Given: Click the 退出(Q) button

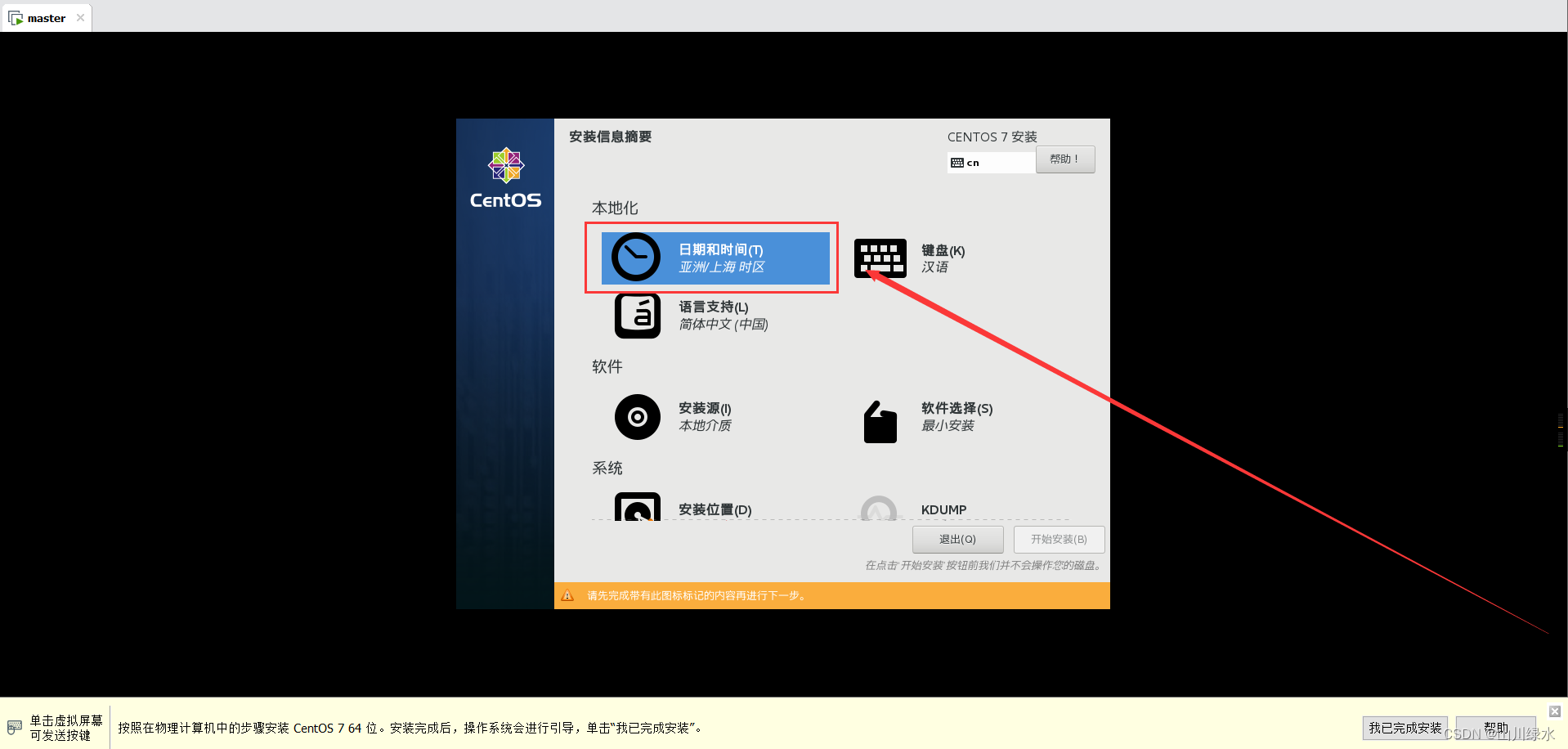Looking at the screenshot, I should [957, 539].
